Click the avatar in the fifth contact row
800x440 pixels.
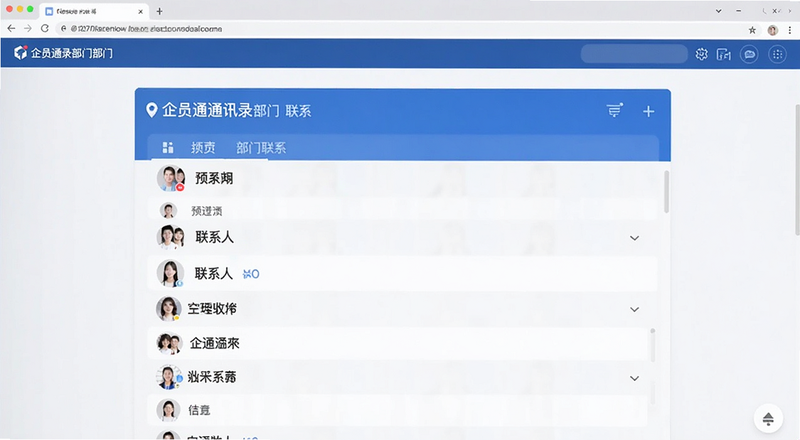point(169,308)
